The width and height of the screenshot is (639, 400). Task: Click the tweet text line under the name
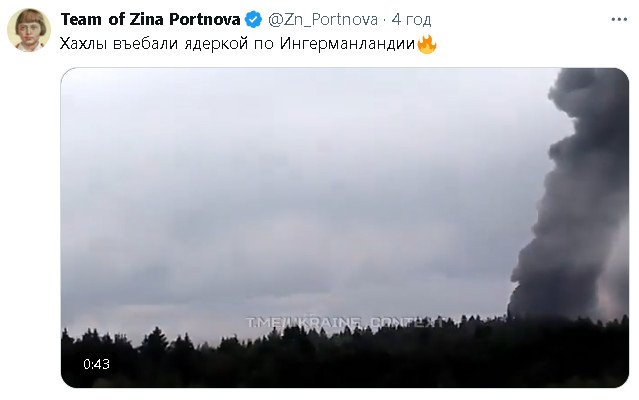(x=248, y=44)
